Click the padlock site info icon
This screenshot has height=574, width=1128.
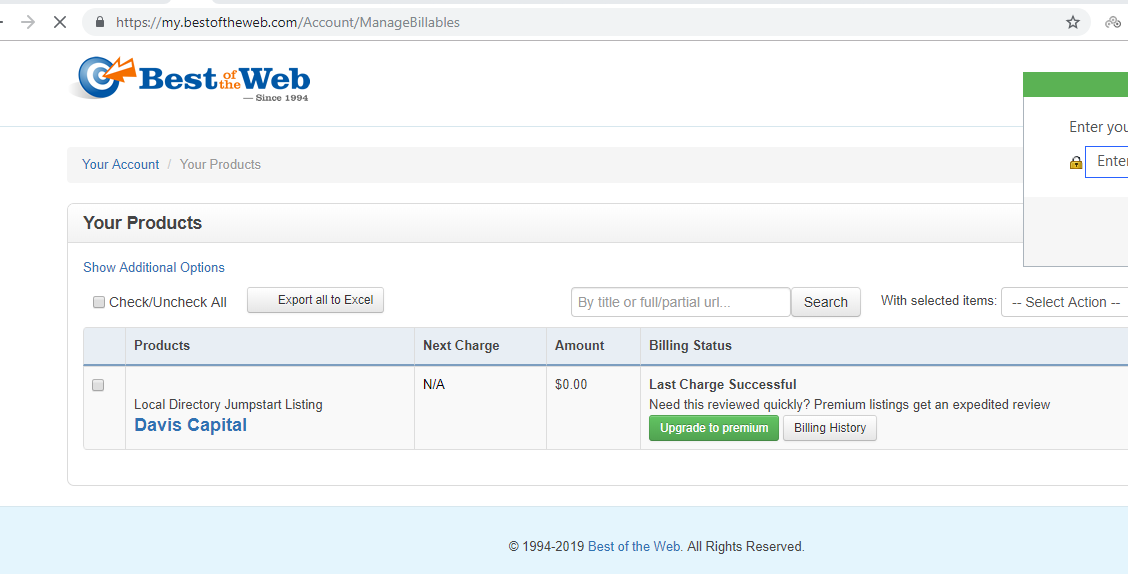(x=100, y=22)
